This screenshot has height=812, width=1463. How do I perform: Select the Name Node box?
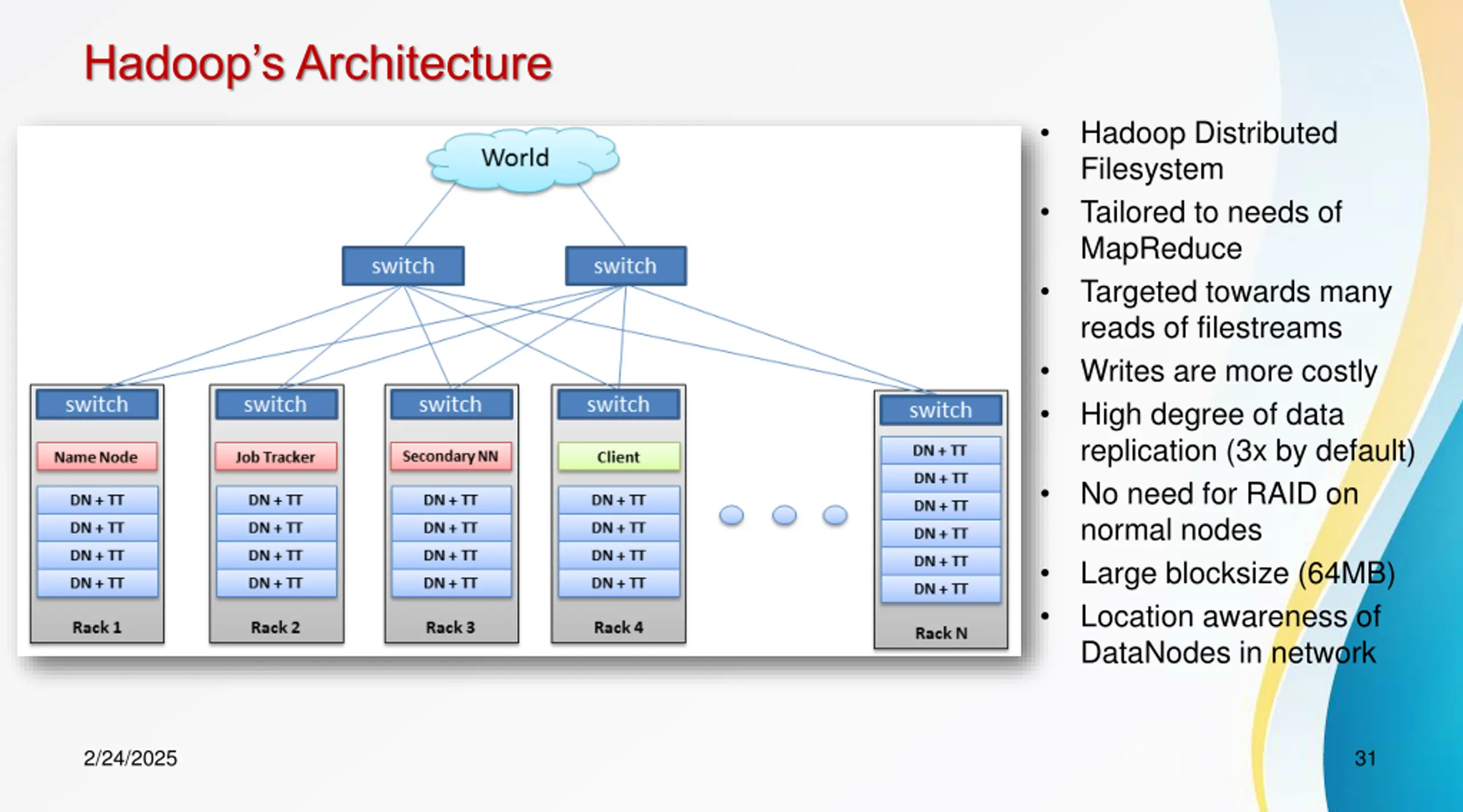pyautogui.click(x=97, y=457)
